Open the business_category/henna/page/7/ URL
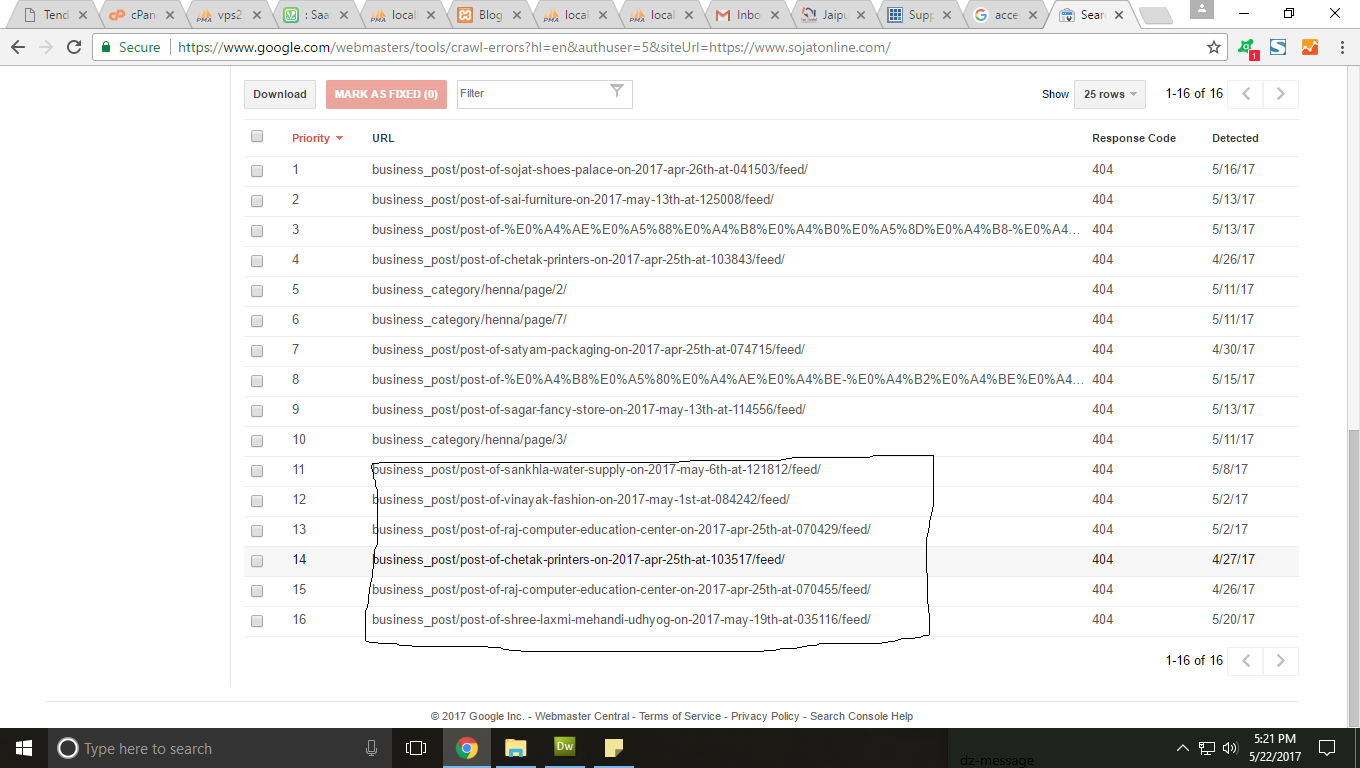Screen dimensions: 1360x768 coord(469,320)
